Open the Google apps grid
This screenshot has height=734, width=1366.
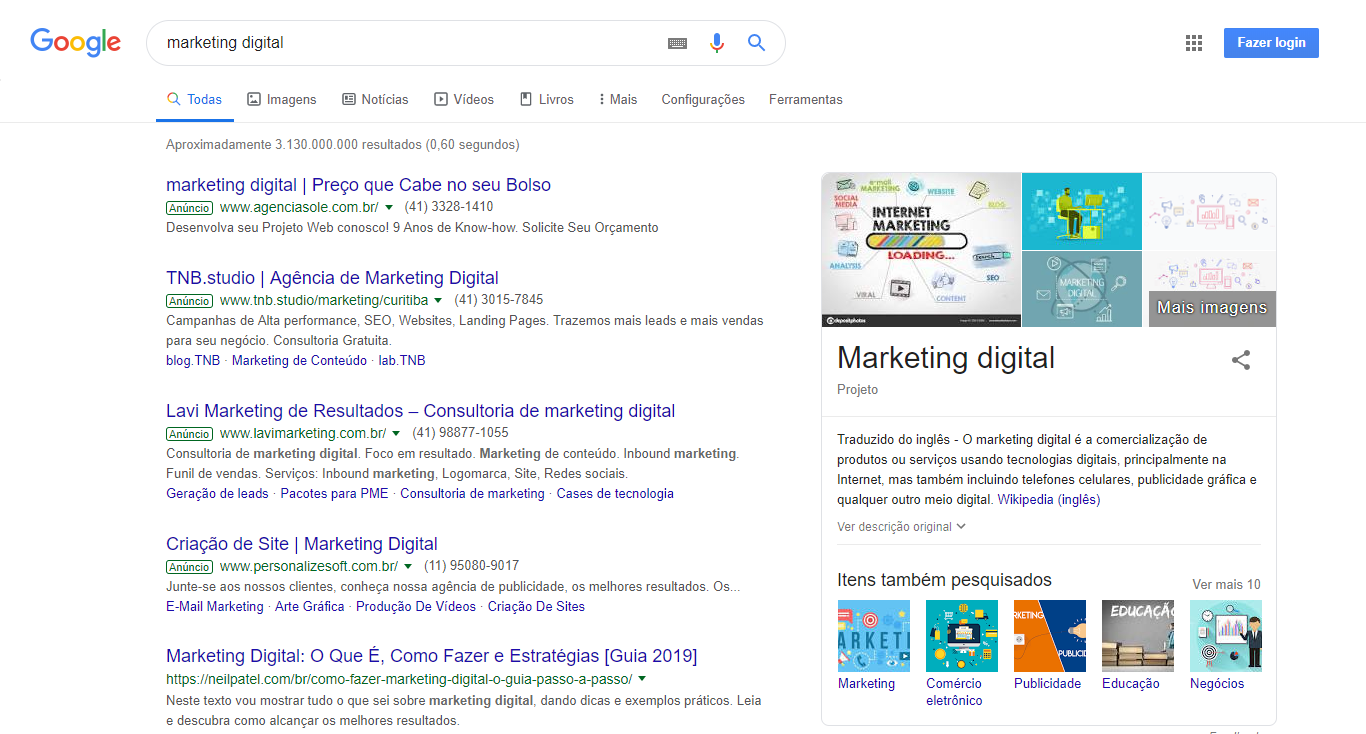coord(1193,43)
